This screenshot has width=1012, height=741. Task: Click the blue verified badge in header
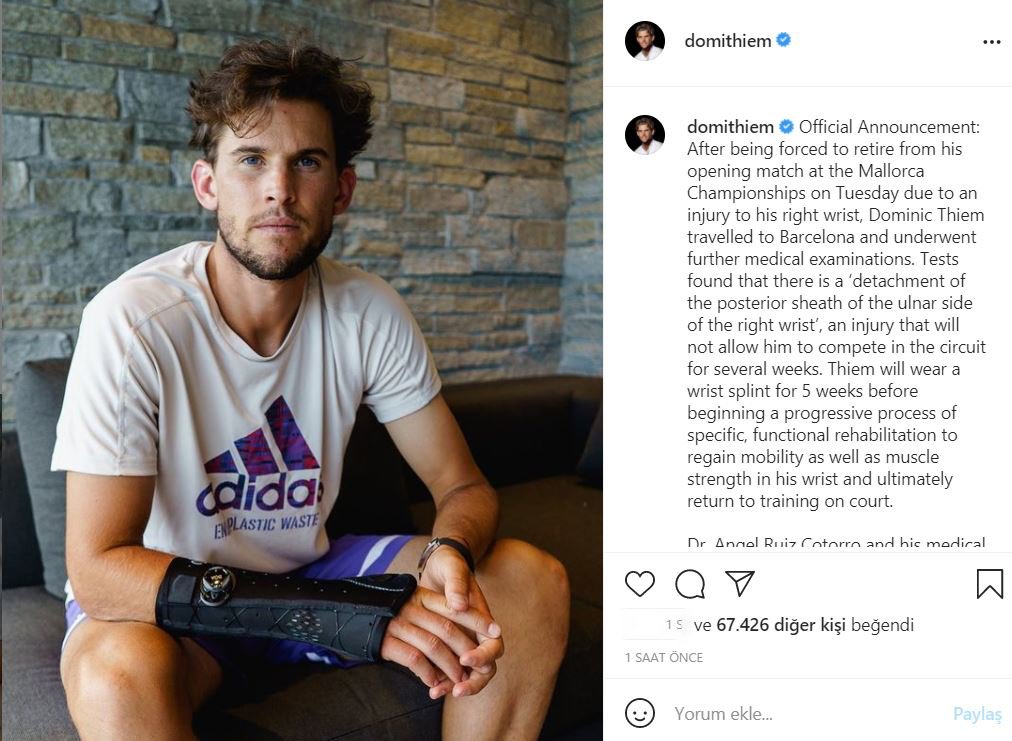pos(783,40)
